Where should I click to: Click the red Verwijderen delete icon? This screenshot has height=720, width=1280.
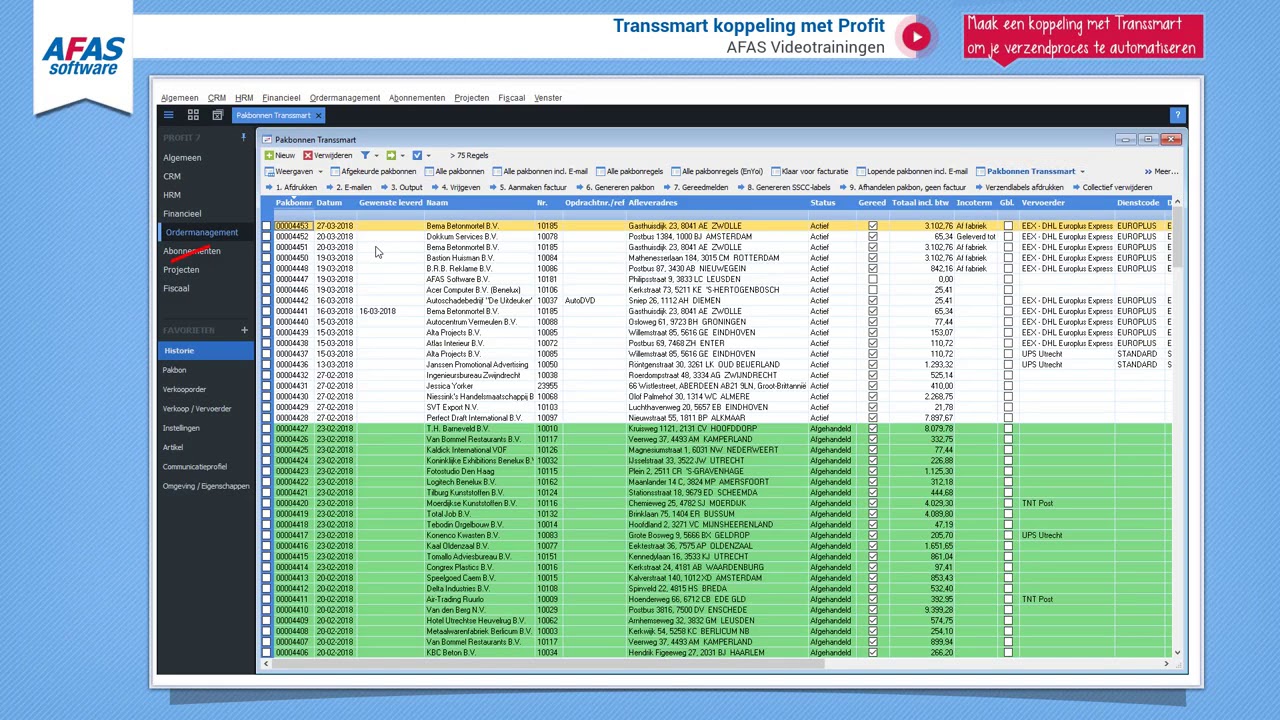(x=308, y=155)
